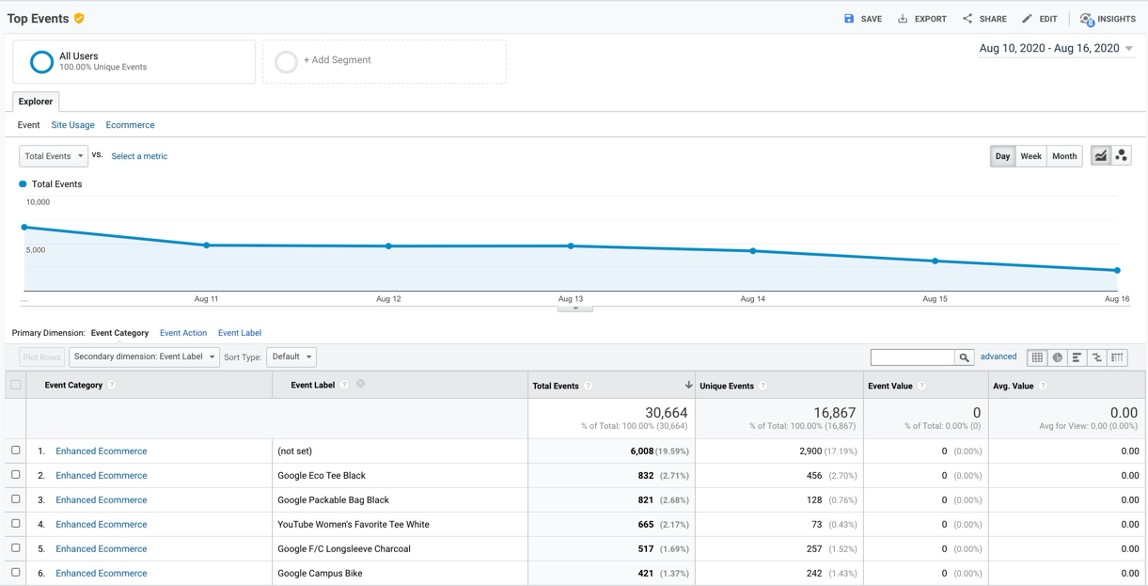1148x586 pixels.
Task: Click the Add Segment empty circle
Action: 286,62
